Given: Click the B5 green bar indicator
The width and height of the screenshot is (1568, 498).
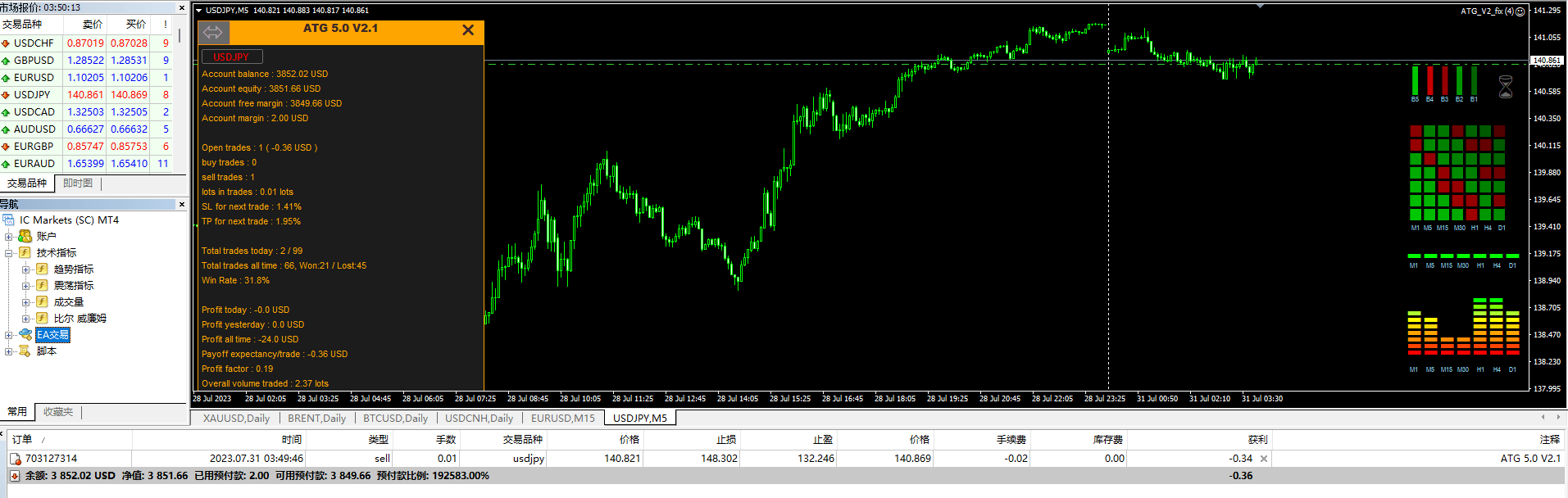Looking at the screenshot, I should (x=1415, y=81).
